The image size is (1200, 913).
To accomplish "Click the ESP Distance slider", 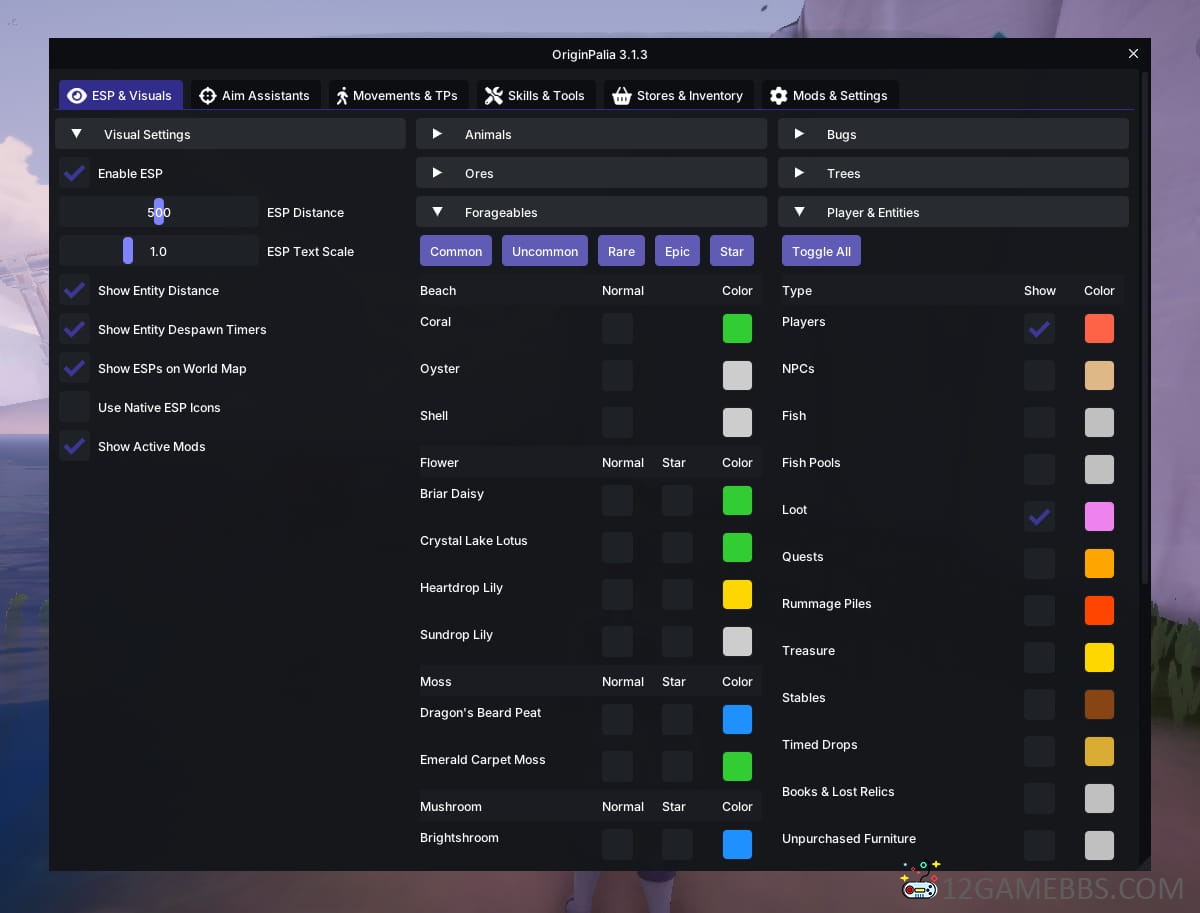I will (158, 212).
